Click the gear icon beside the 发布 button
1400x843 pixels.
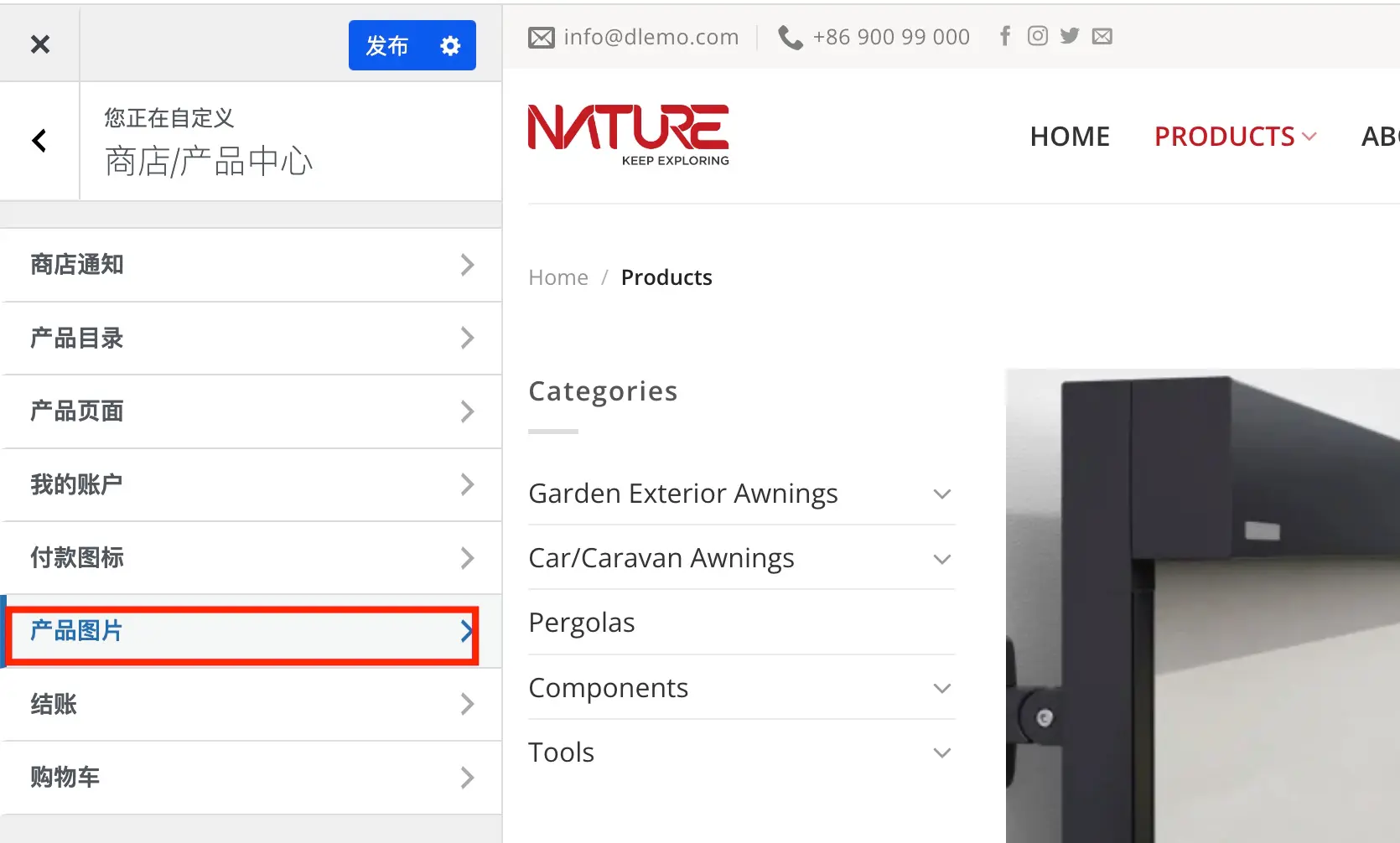[450, 46]
